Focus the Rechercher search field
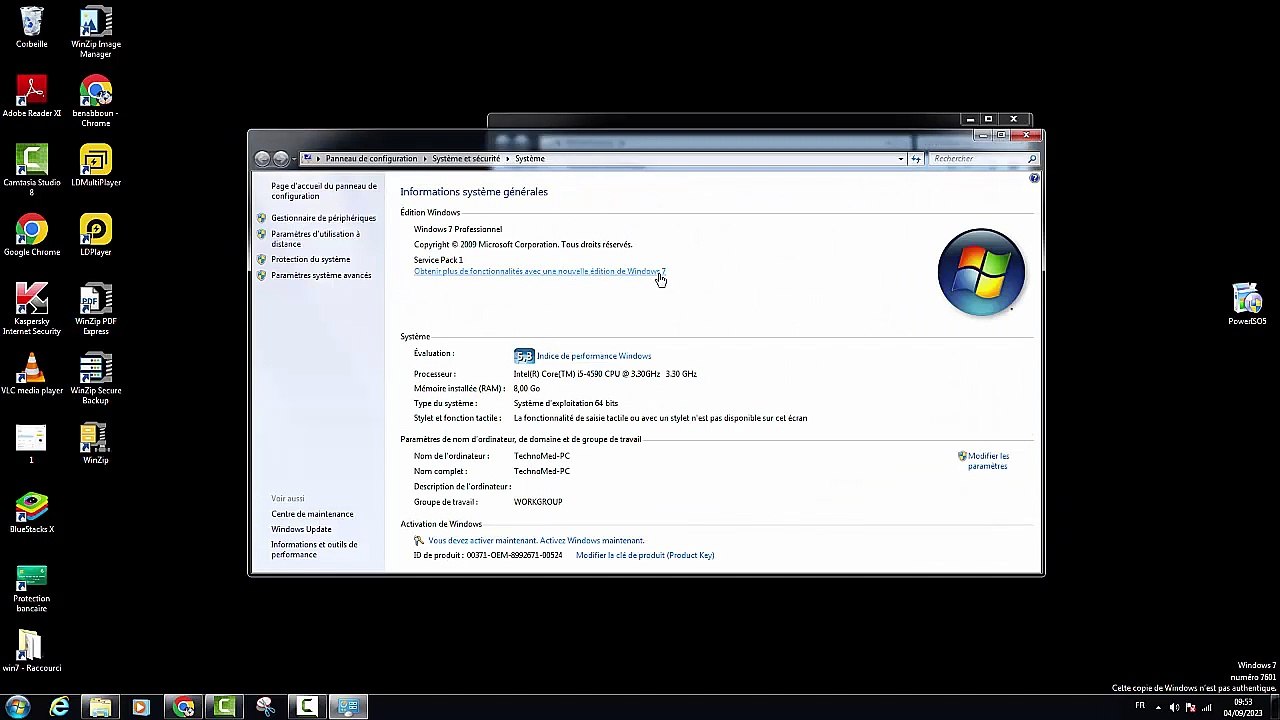The width and height of the screenshot is (1280, 720). 984,158
